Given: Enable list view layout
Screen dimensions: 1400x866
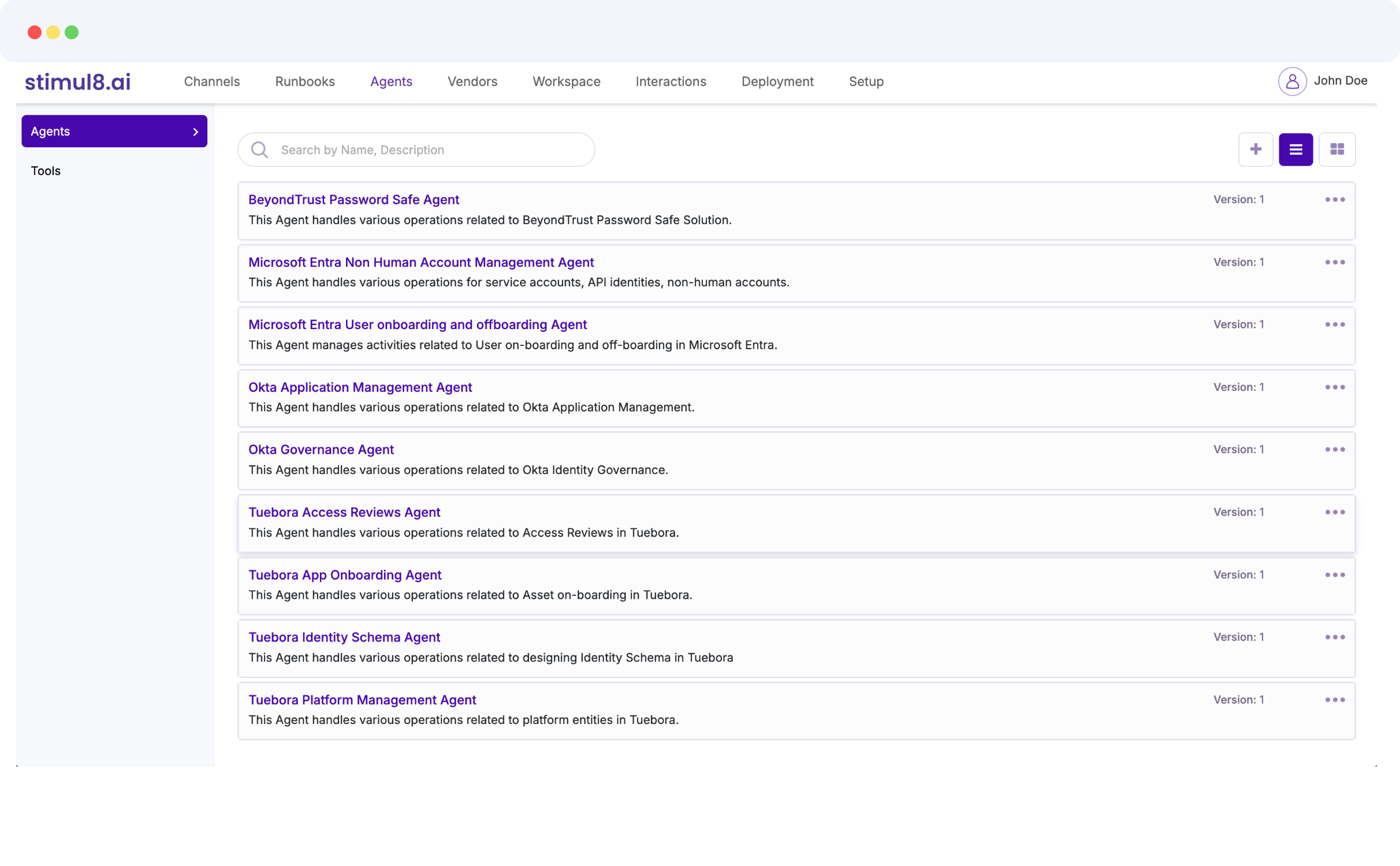Looking at the screenshot, I should click(1296, 149).
